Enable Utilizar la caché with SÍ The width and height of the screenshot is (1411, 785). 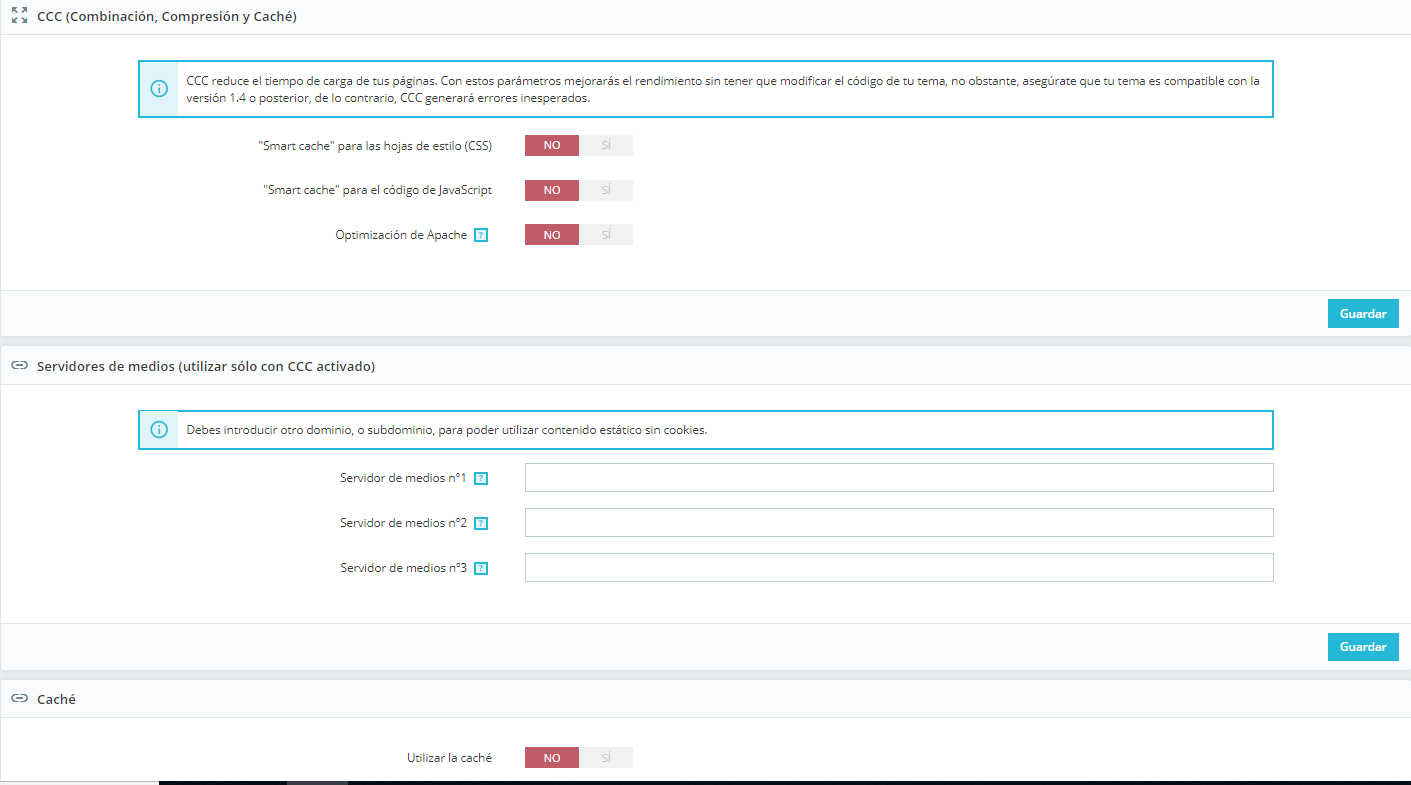[x=606, y=758]
